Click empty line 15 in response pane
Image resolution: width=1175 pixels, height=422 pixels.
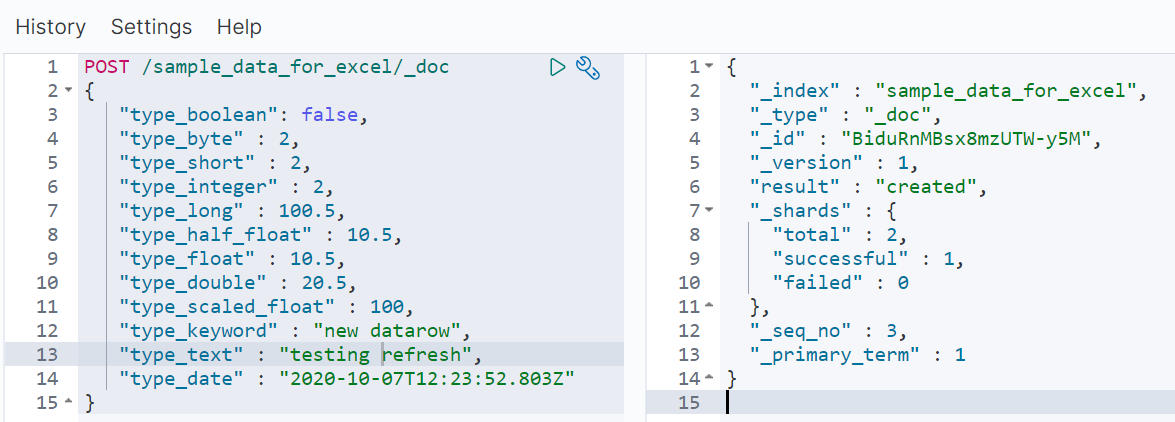tap(947, 403)
